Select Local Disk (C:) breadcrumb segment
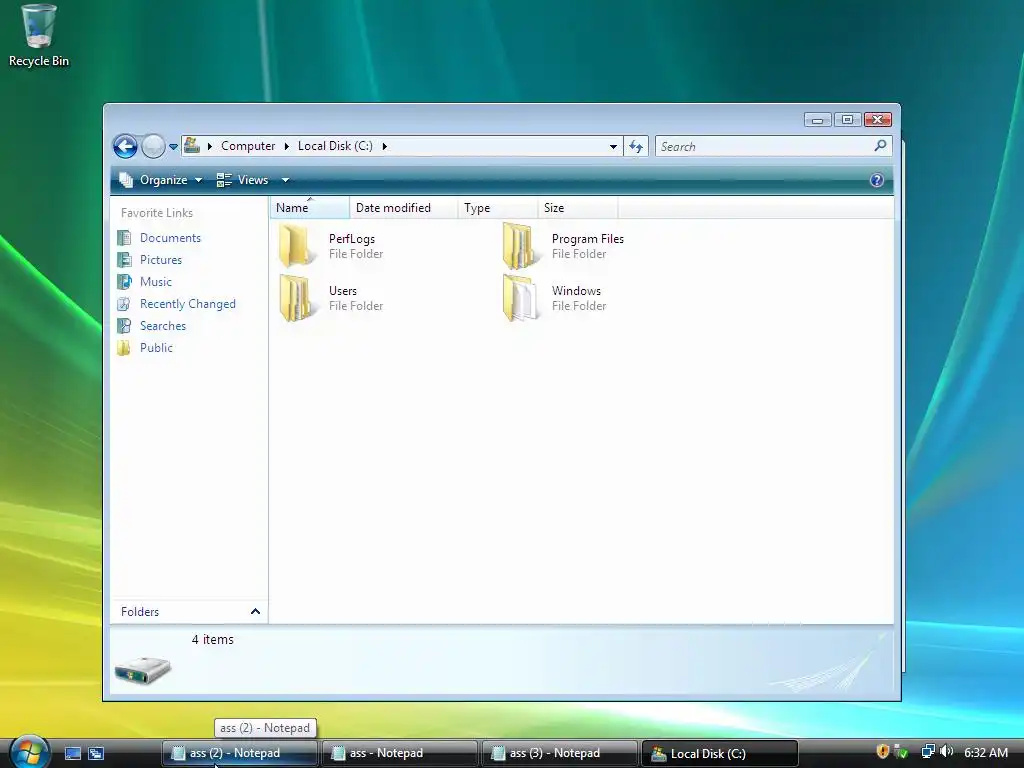This screenshot has height=768, width=1024. coord(335,146)
